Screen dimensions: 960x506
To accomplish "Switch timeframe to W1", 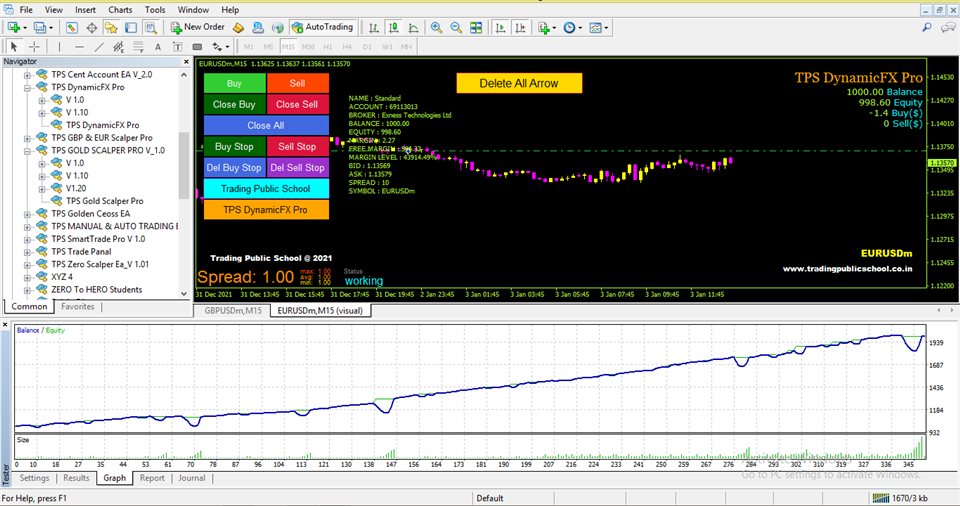I will click(387, 47).
